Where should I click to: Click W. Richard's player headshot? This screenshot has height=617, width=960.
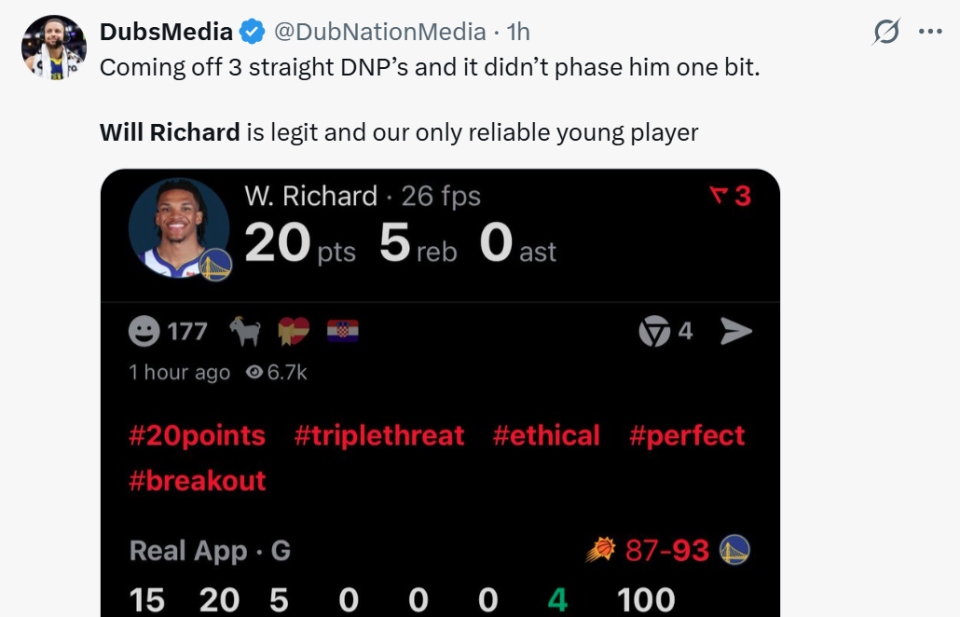coord(179,228)
